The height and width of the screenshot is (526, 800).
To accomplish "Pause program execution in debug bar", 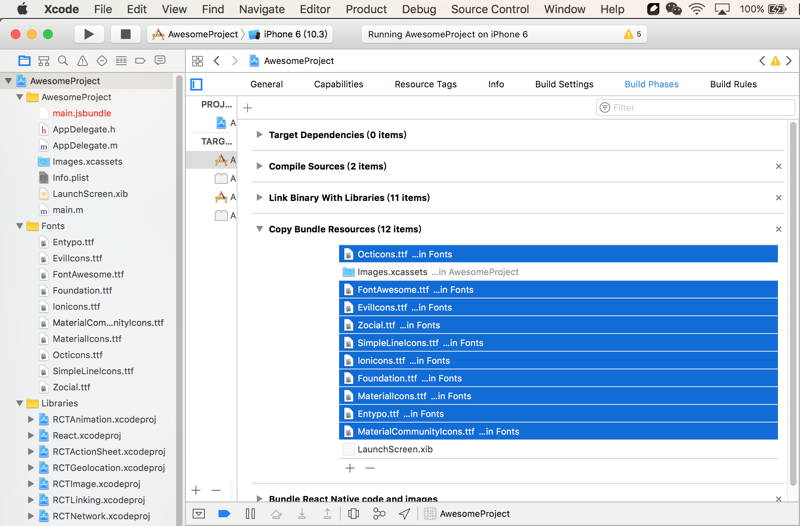I will (x=250, y=514).
